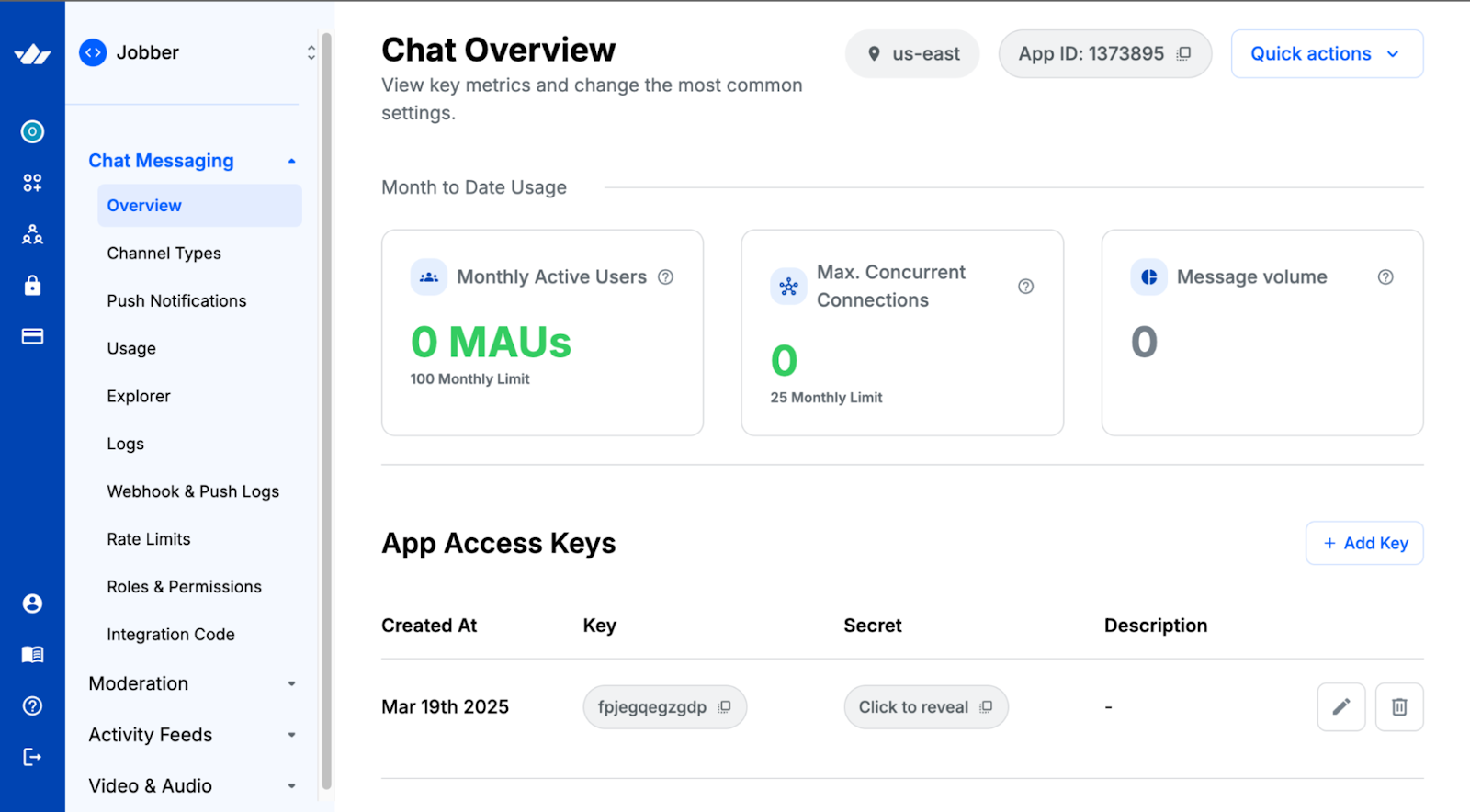This screenshot has width=1470, height=812.
Task: Open the Quick actions dropdown
Action: point(1326,53)
